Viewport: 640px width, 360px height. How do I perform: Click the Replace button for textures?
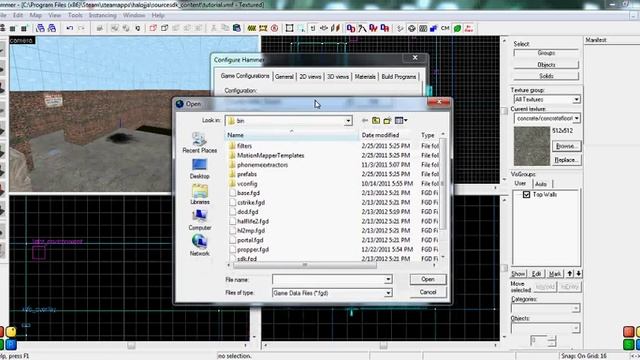(566, 160)
